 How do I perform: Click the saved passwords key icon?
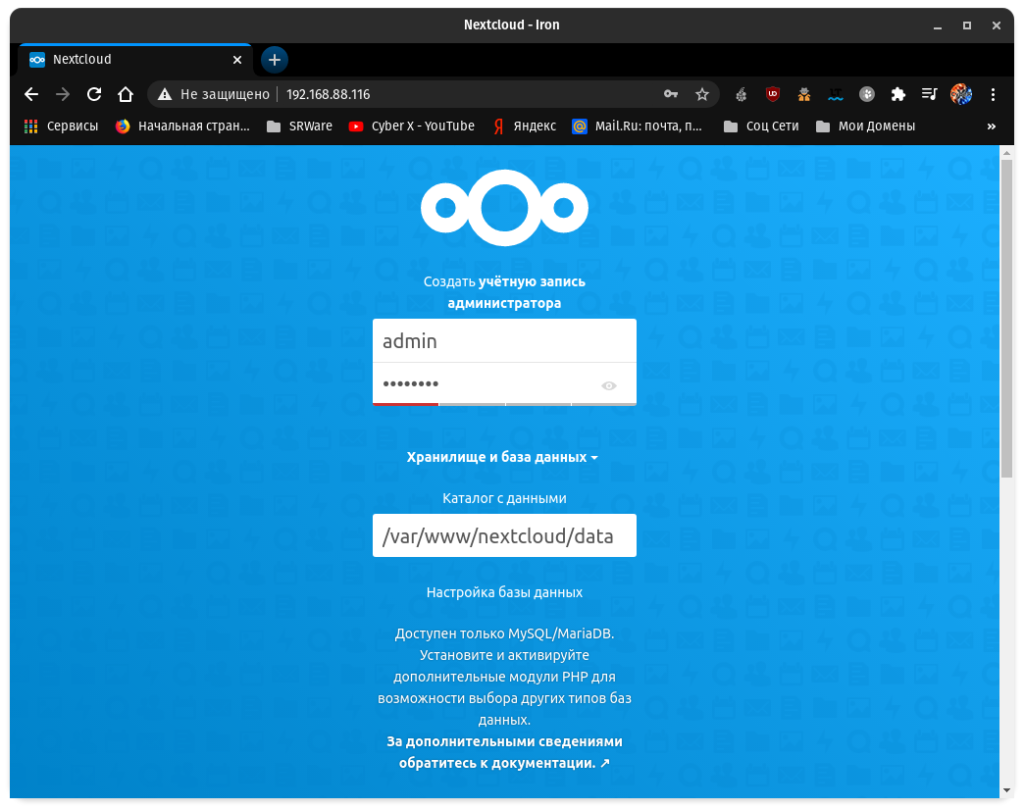[x=671, y=94]
